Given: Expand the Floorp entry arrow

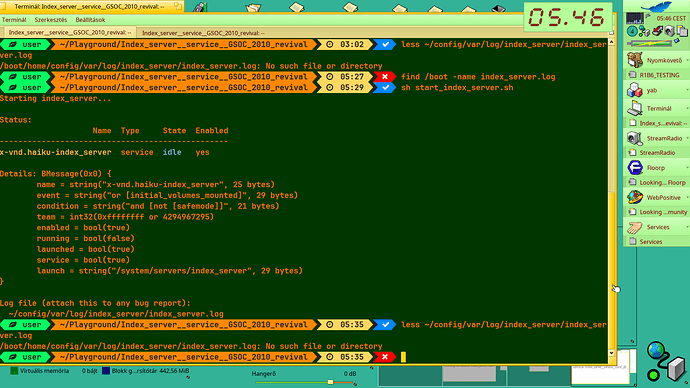Looking at the screenshot, I should 687,168.
